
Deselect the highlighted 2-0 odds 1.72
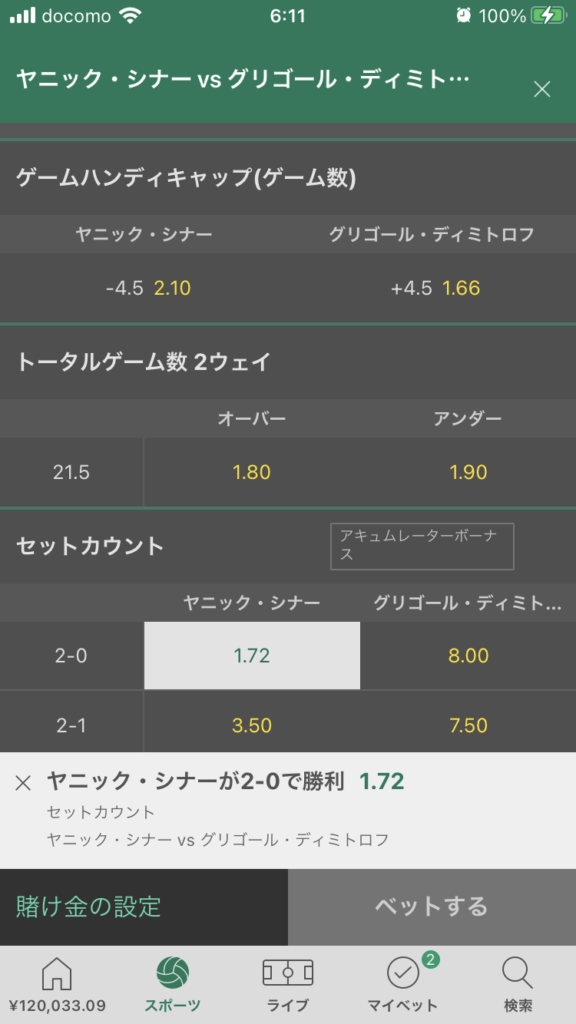point(252,656)
